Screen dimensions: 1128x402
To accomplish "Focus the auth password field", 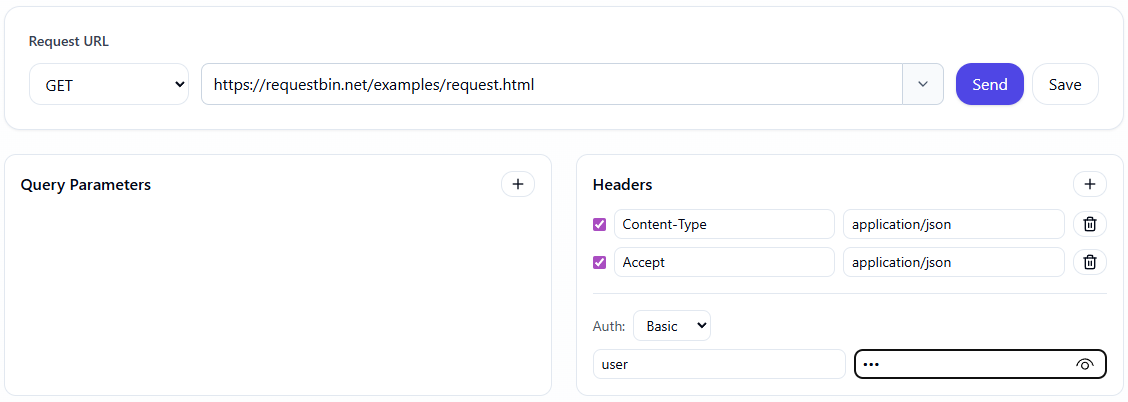I will click(x=960, y=365).
